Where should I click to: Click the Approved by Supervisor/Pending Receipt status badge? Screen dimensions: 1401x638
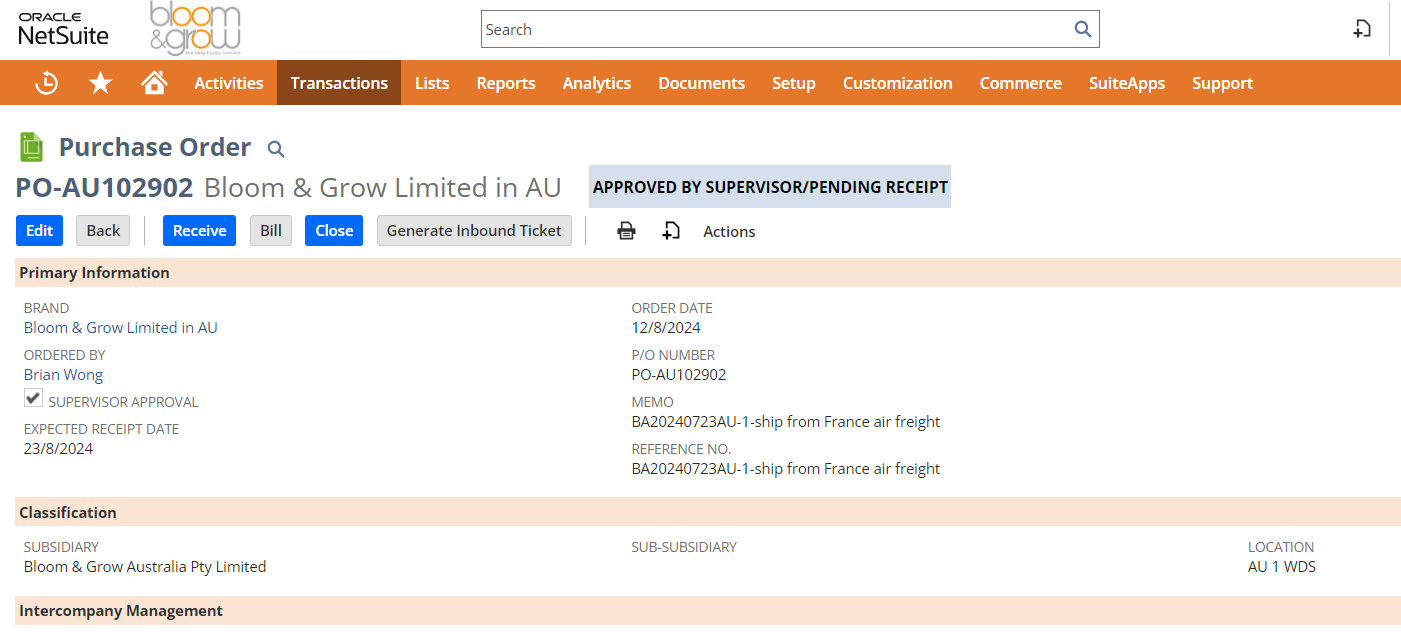click(770, 187)
